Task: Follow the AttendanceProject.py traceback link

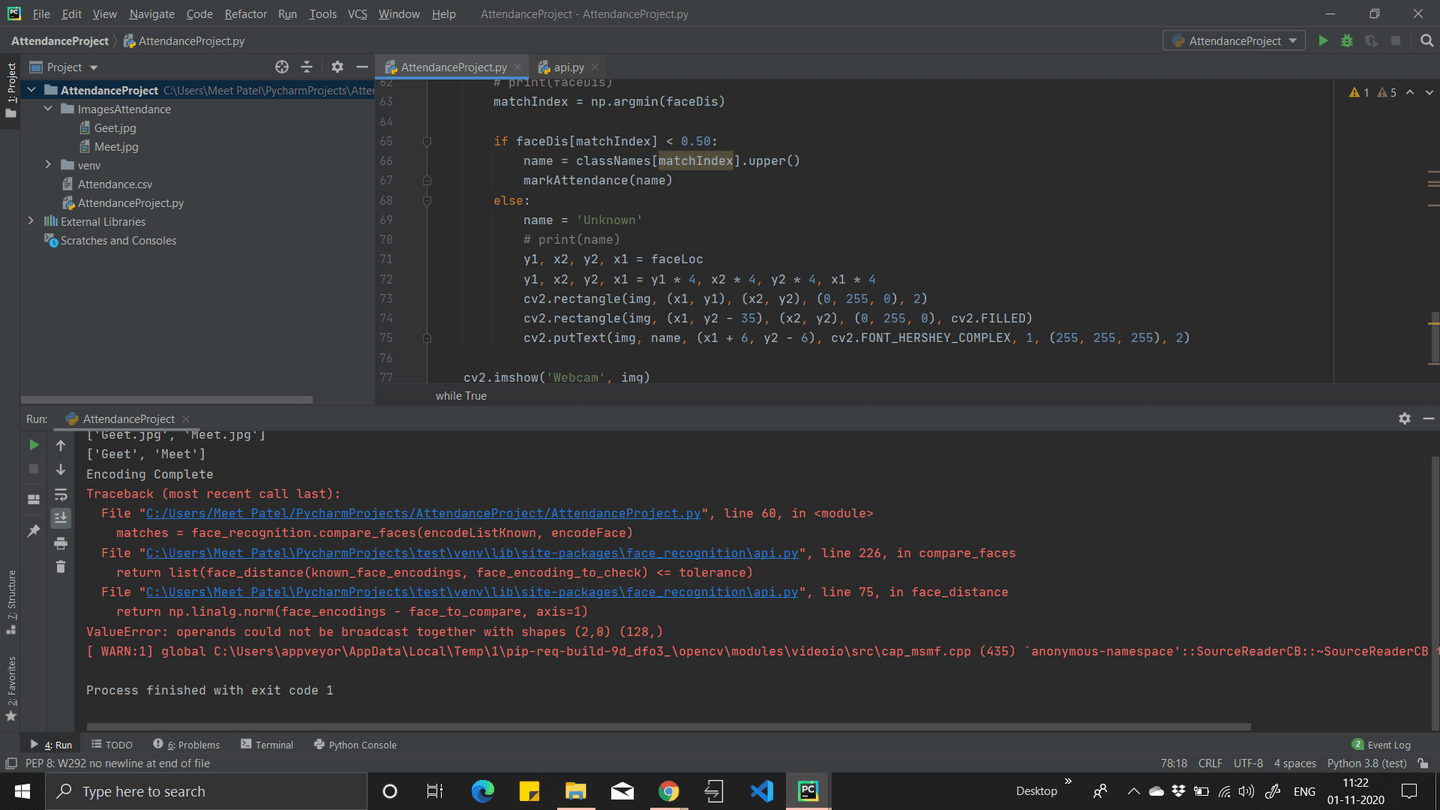Action: coord(423,513)
